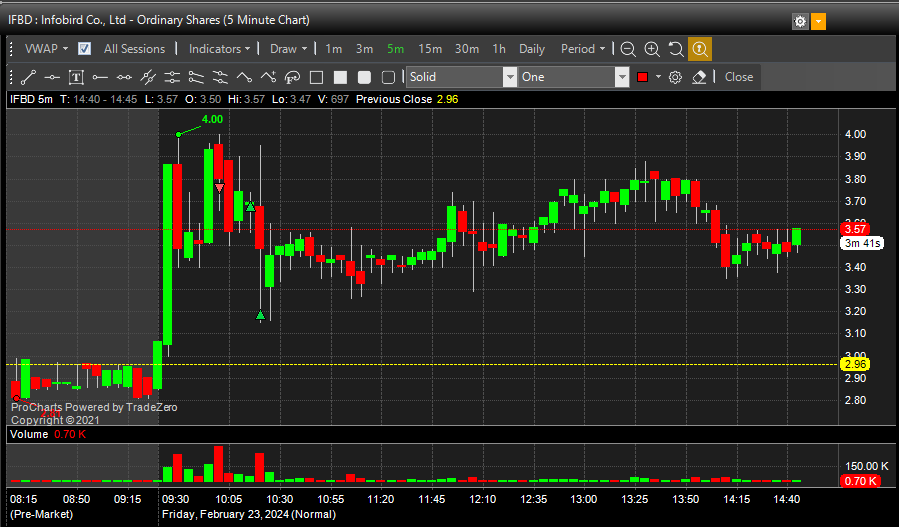Reset chart zoom
The height and width of the screenshot is (527, 899).
(x=676, y=49)
